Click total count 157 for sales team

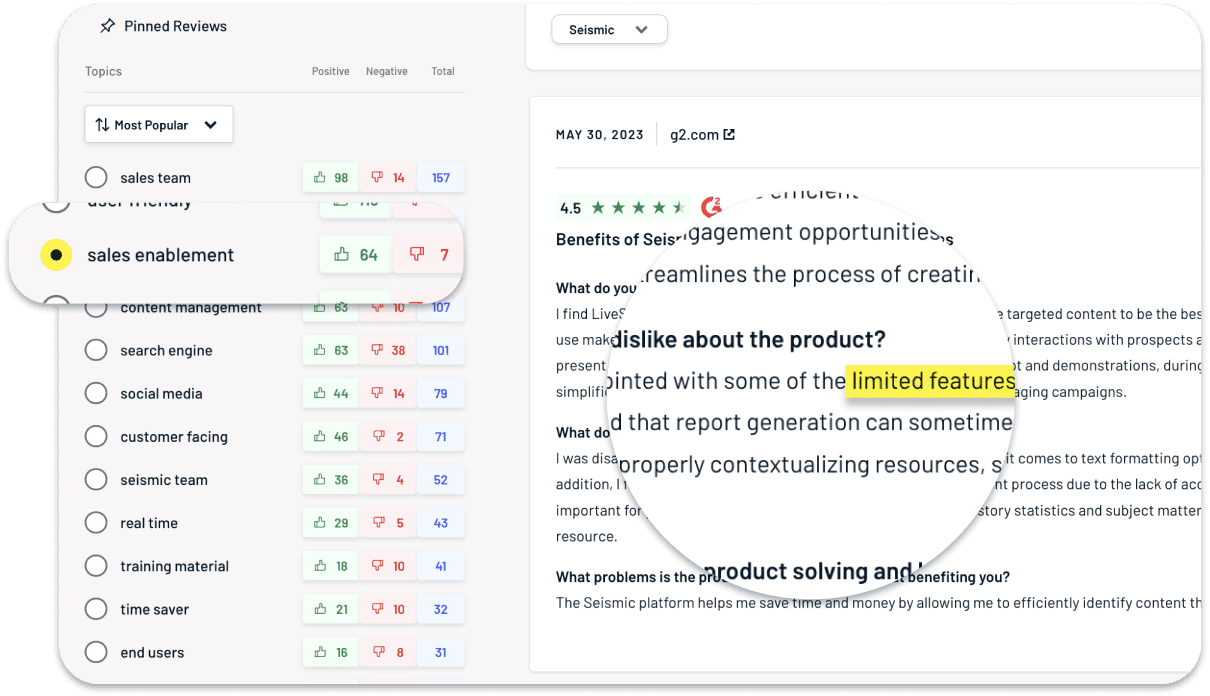(x=441, y=178)
